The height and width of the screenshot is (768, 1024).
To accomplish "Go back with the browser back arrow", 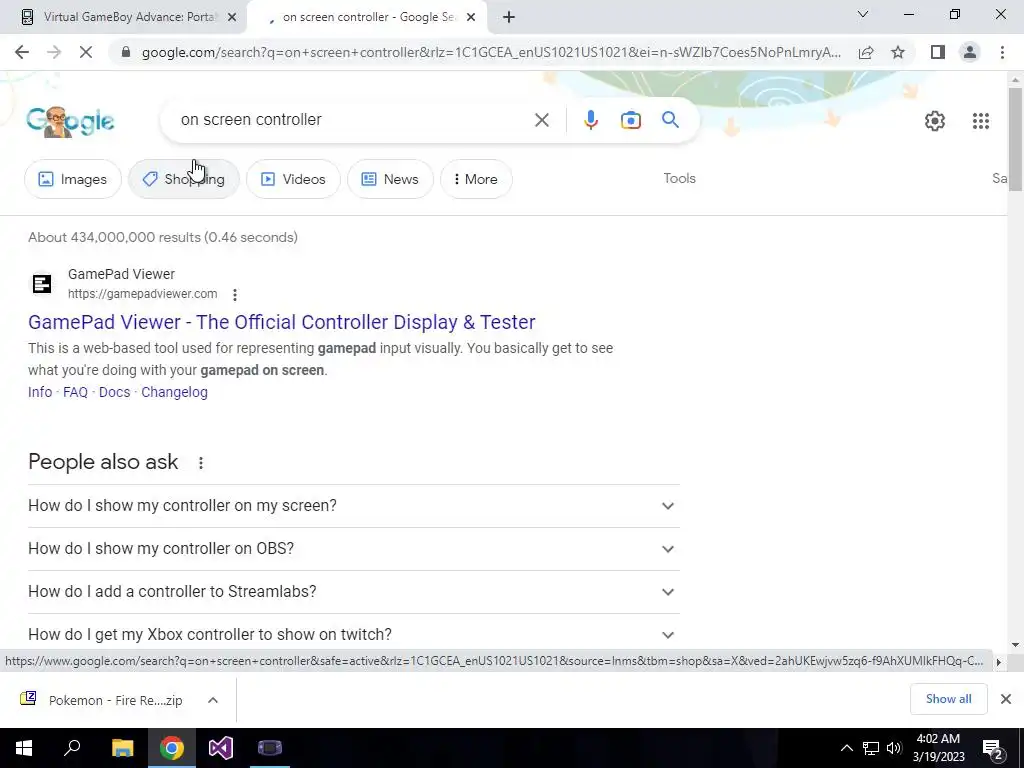I will click(22, 52).
